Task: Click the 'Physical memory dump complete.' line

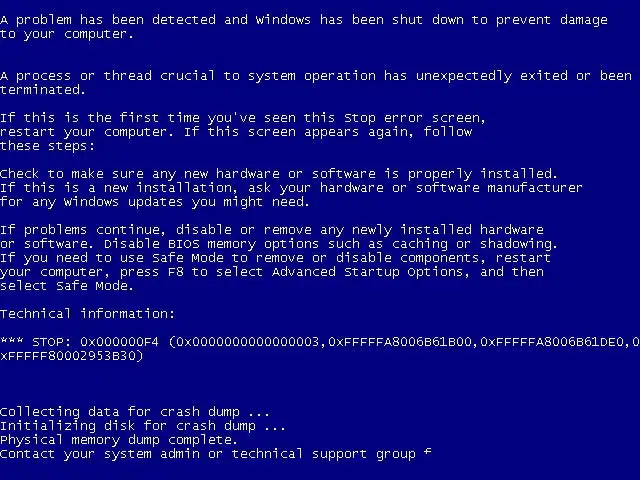Action: coord(119,440)
